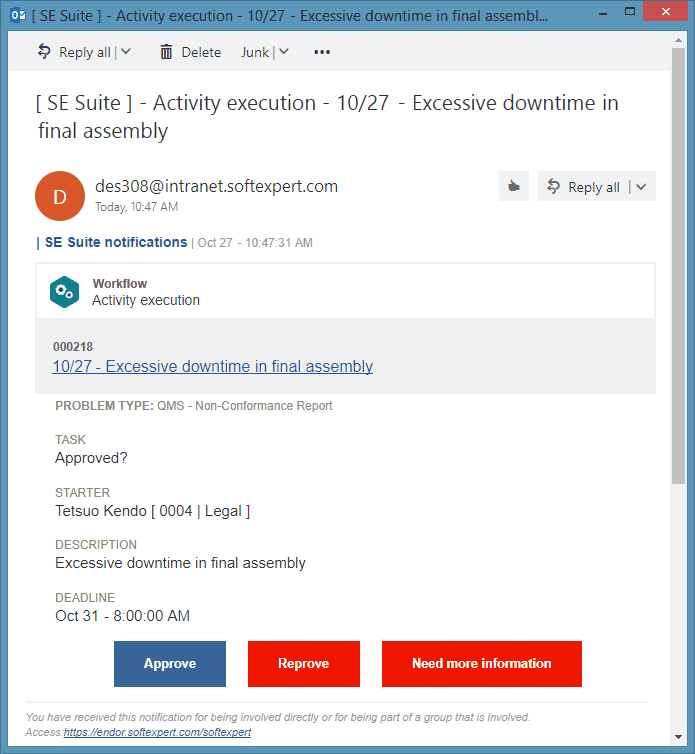Click sender address des308@intranet.softexpert.com
The height and width of the screenshot is (754, 695).
[x=216, y=186]
